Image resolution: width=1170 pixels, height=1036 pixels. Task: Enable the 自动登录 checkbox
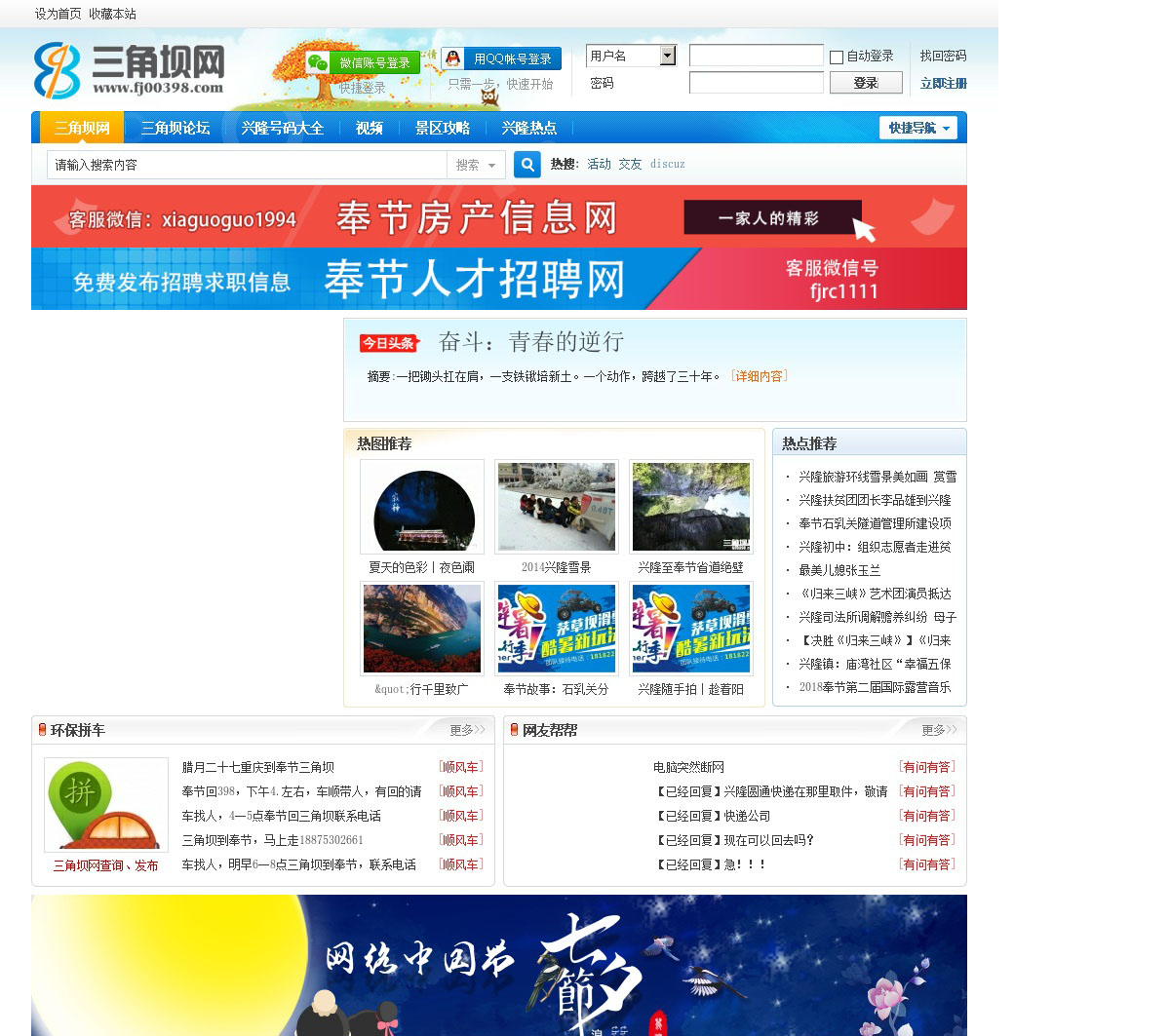click(x=837, y=58)
